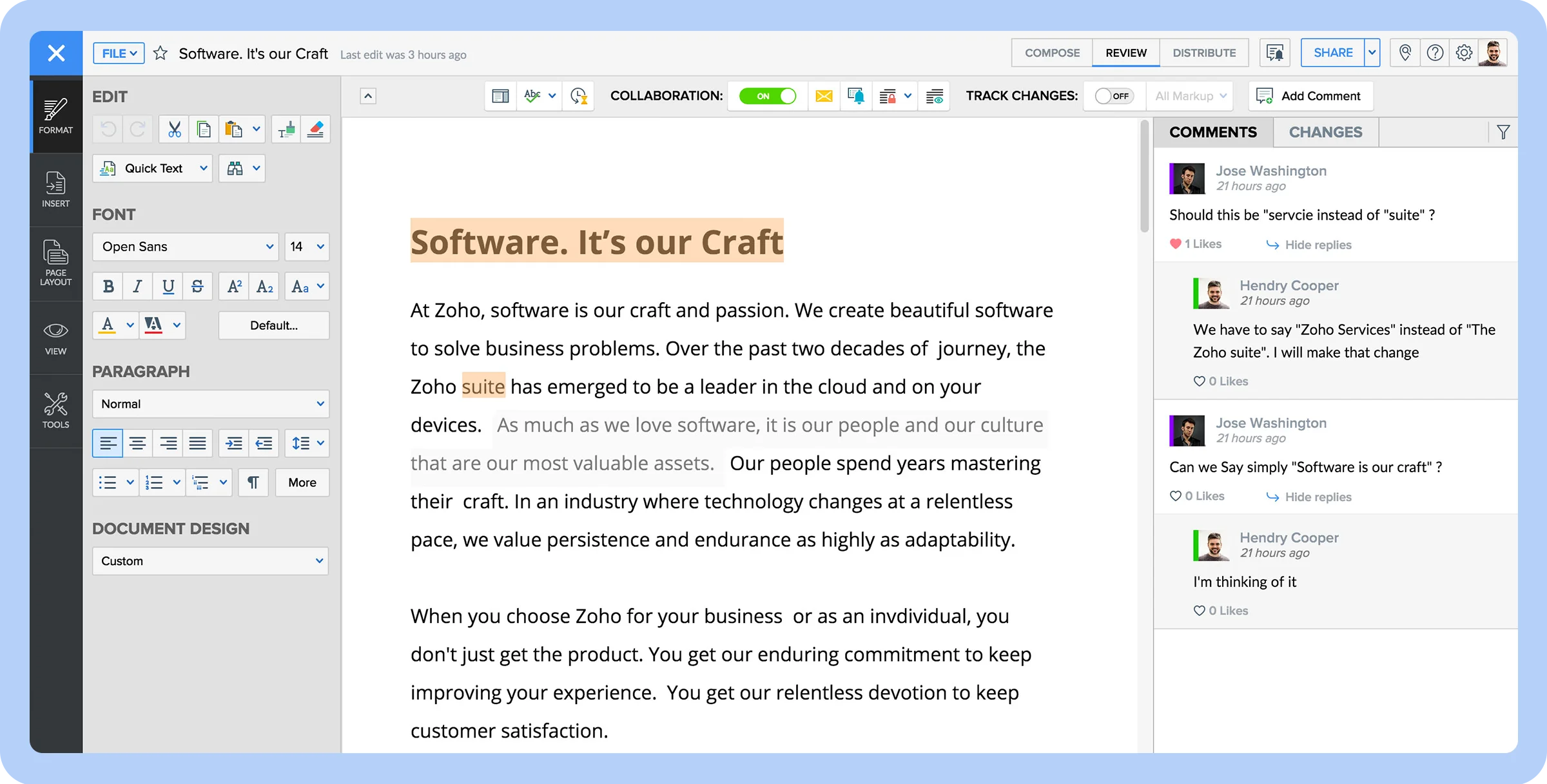1547x784 pixels.
Task: Select the CHANGES tab
Action: 1326,132
